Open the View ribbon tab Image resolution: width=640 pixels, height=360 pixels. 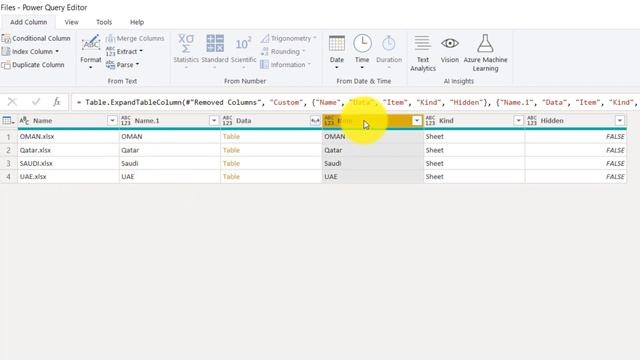(x=71, y=22)
